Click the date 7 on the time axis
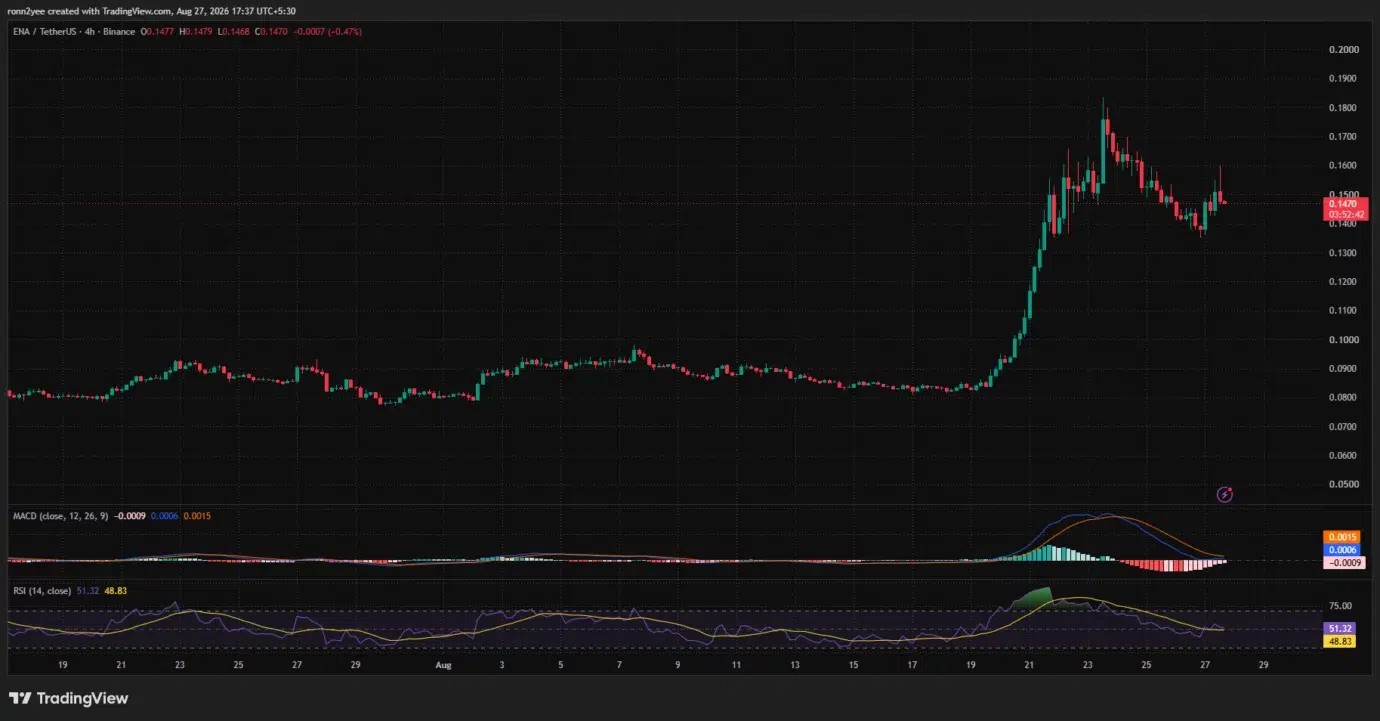 point(619,664)
